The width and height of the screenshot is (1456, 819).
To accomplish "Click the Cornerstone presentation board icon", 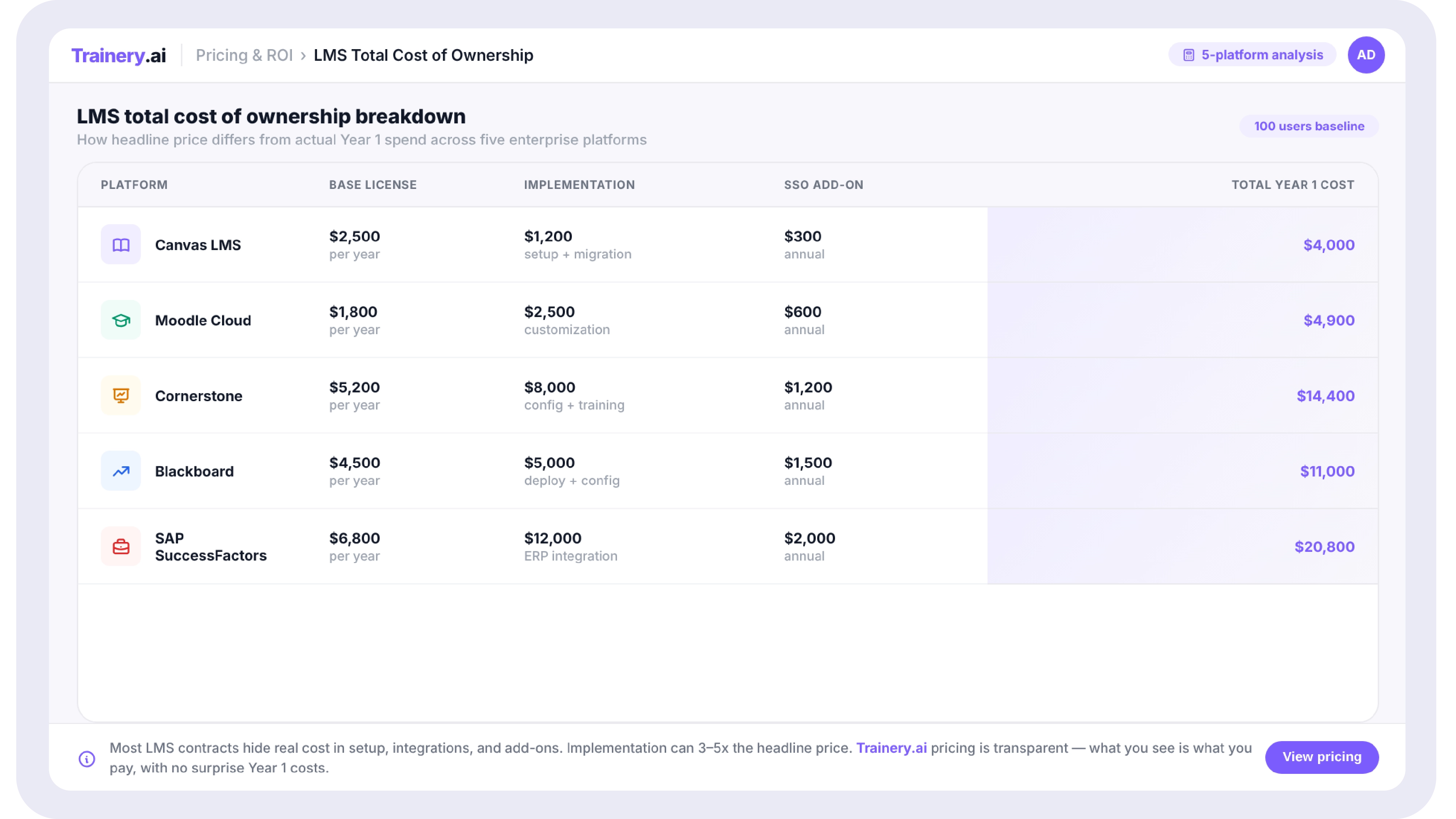I will pyautogui.click(x=121, y=396).
